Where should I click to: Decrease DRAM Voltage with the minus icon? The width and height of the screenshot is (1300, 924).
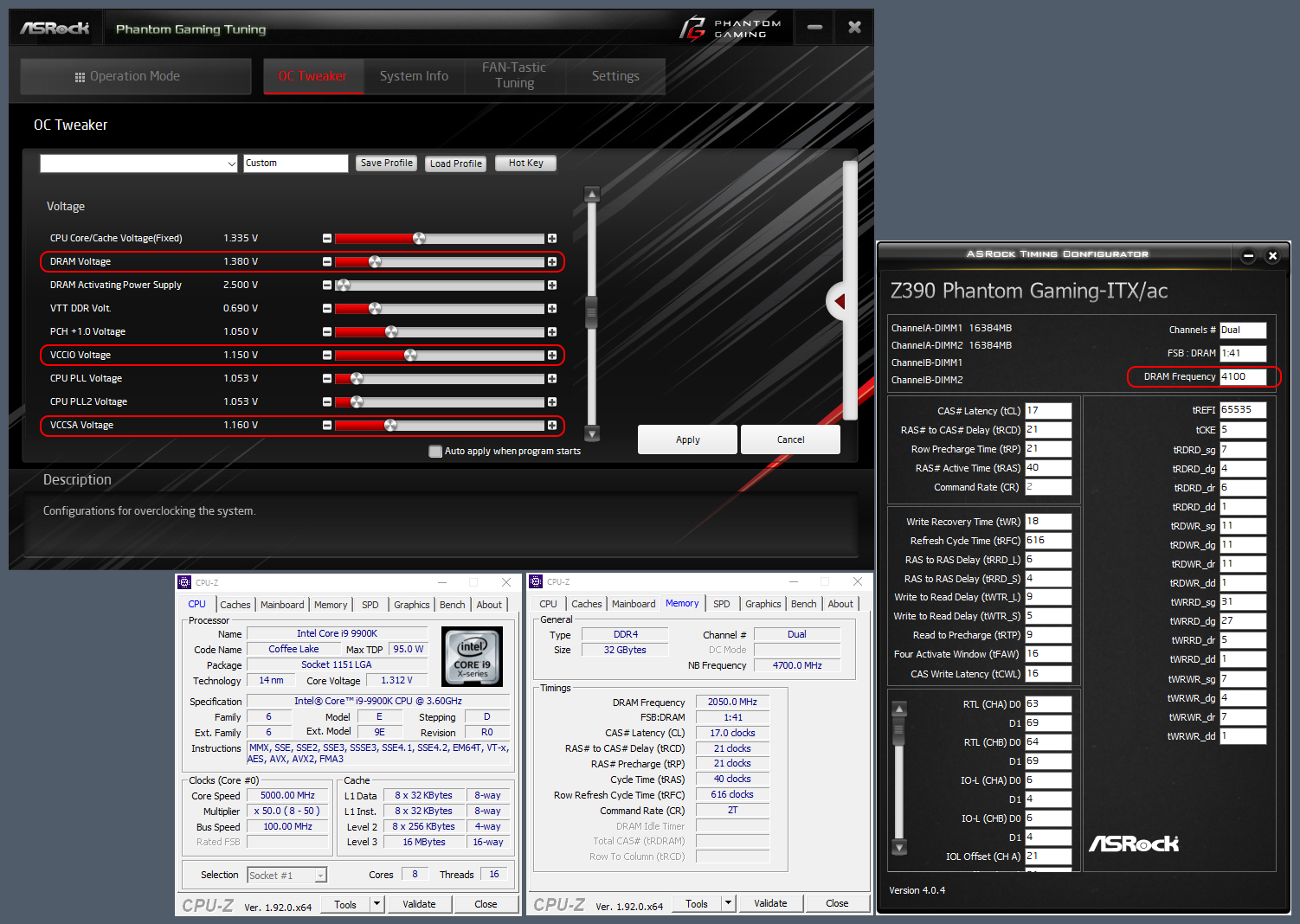click(x=327, y=262)
